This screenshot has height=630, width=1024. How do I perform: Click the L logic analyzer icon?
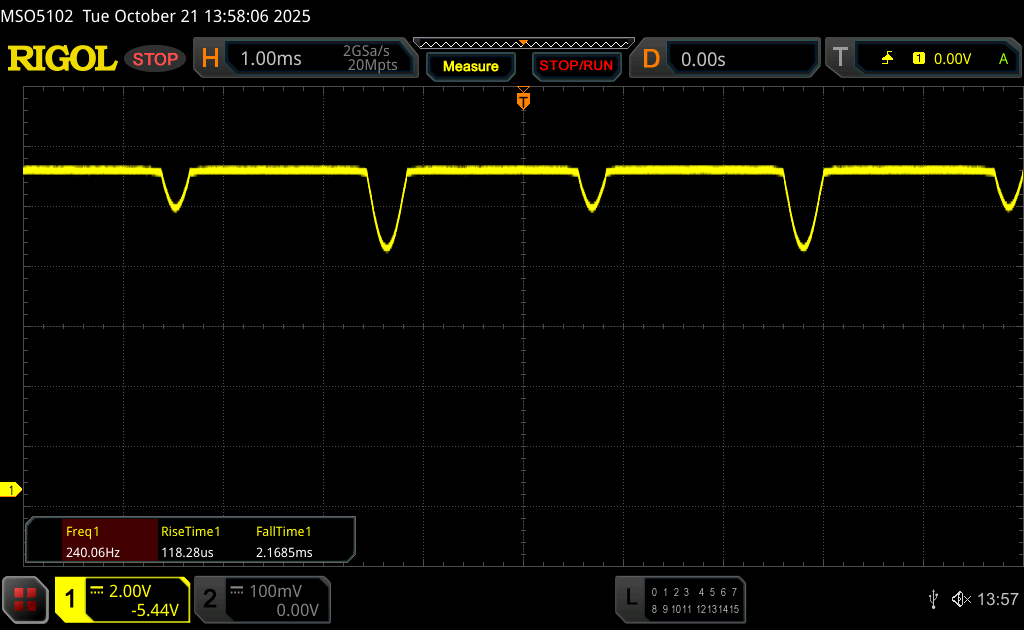(x=630, y=598)
